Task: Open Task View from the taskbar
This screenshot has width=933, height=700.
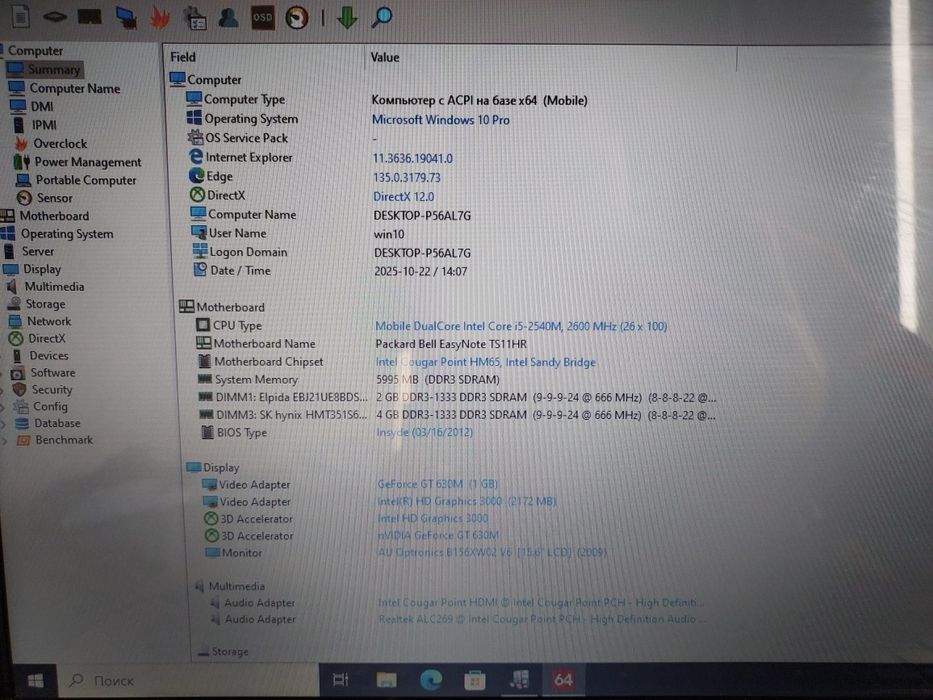Action: point(340,680)
